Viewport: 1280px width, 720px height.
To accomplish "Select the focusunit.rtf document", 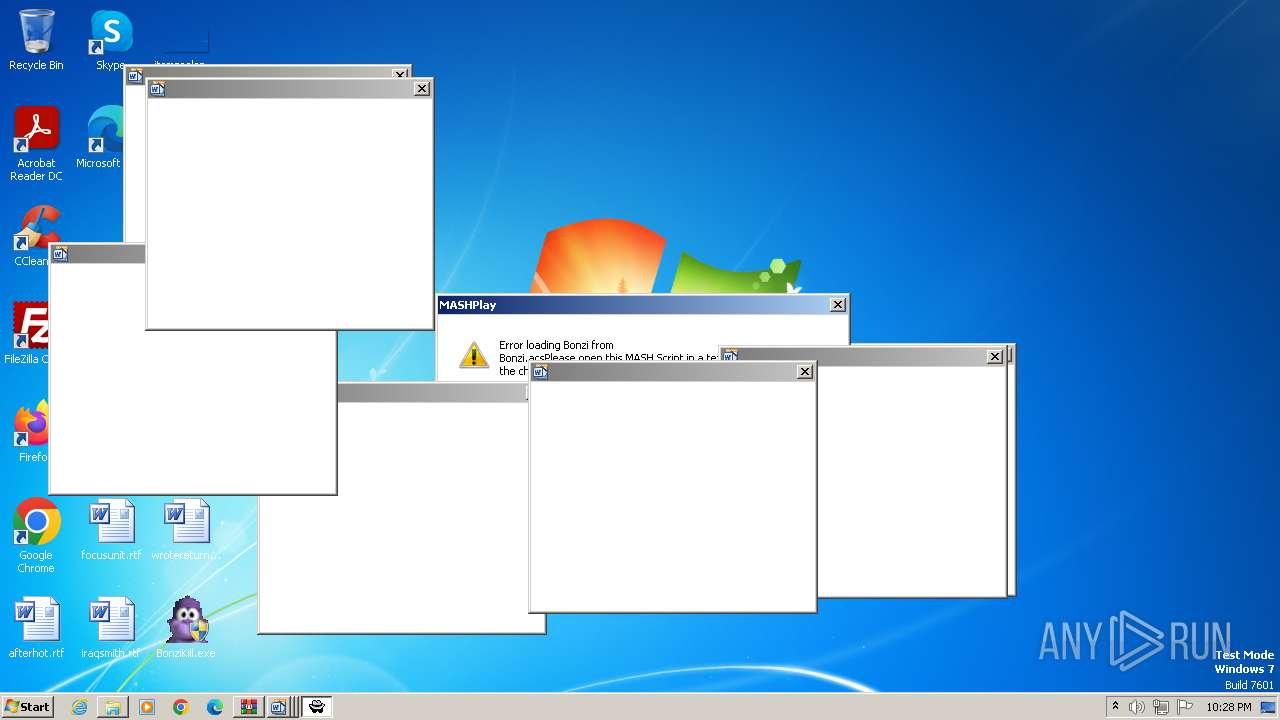I will tap(111, 530).
